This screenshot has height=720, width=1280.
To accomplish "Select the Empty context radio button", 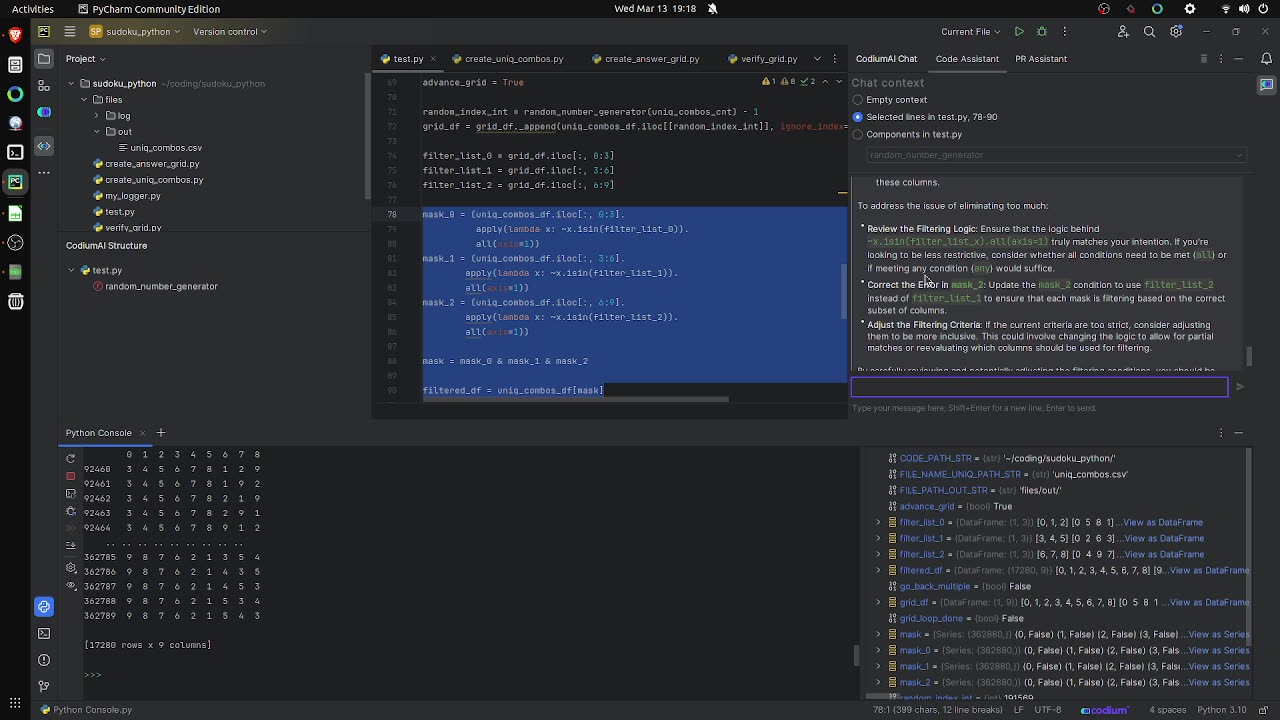I will tap(857, 100).
